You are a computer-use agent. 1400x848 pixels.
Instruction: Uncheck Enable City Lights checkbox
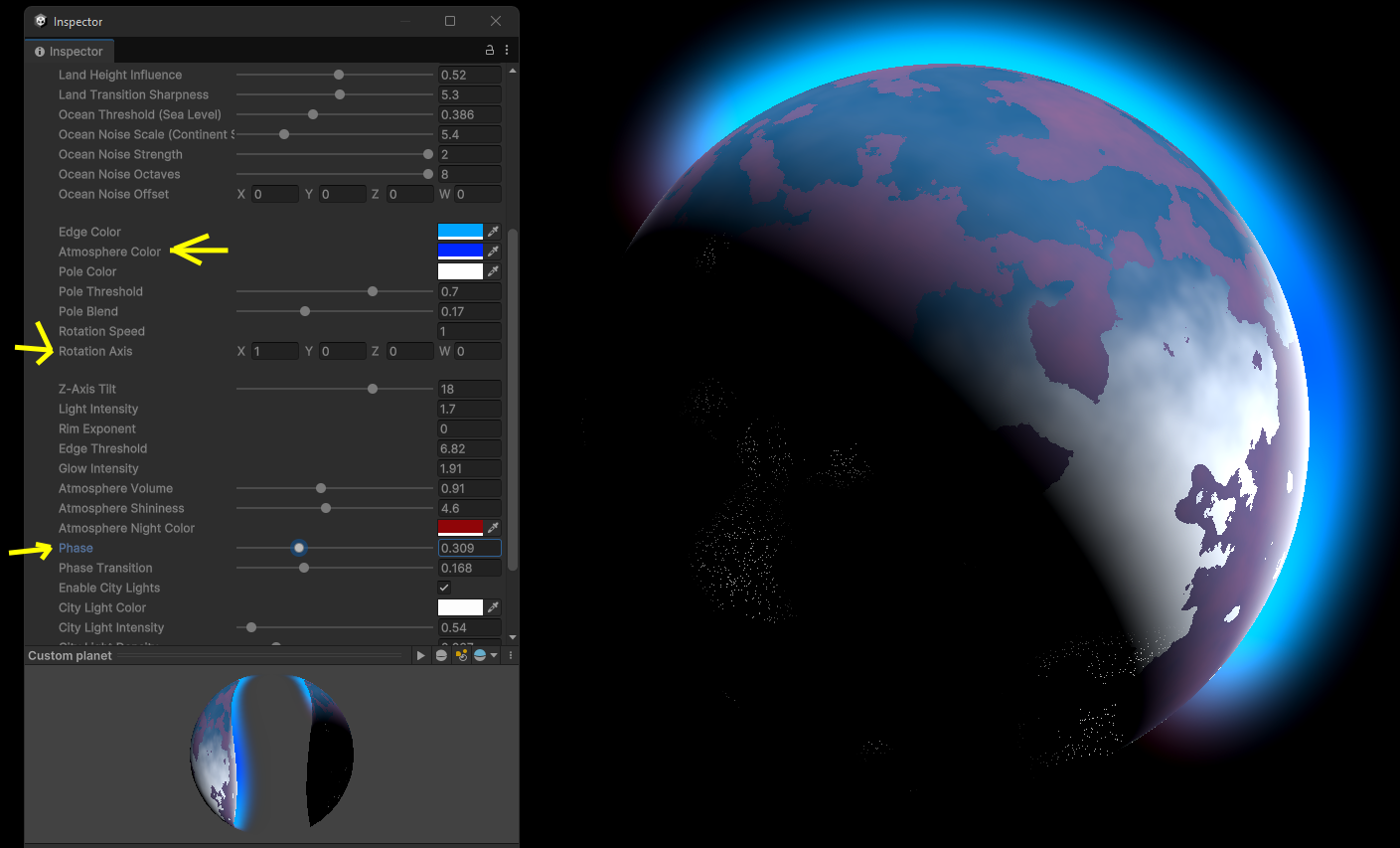pyautogui.click(x=444, y=588)
